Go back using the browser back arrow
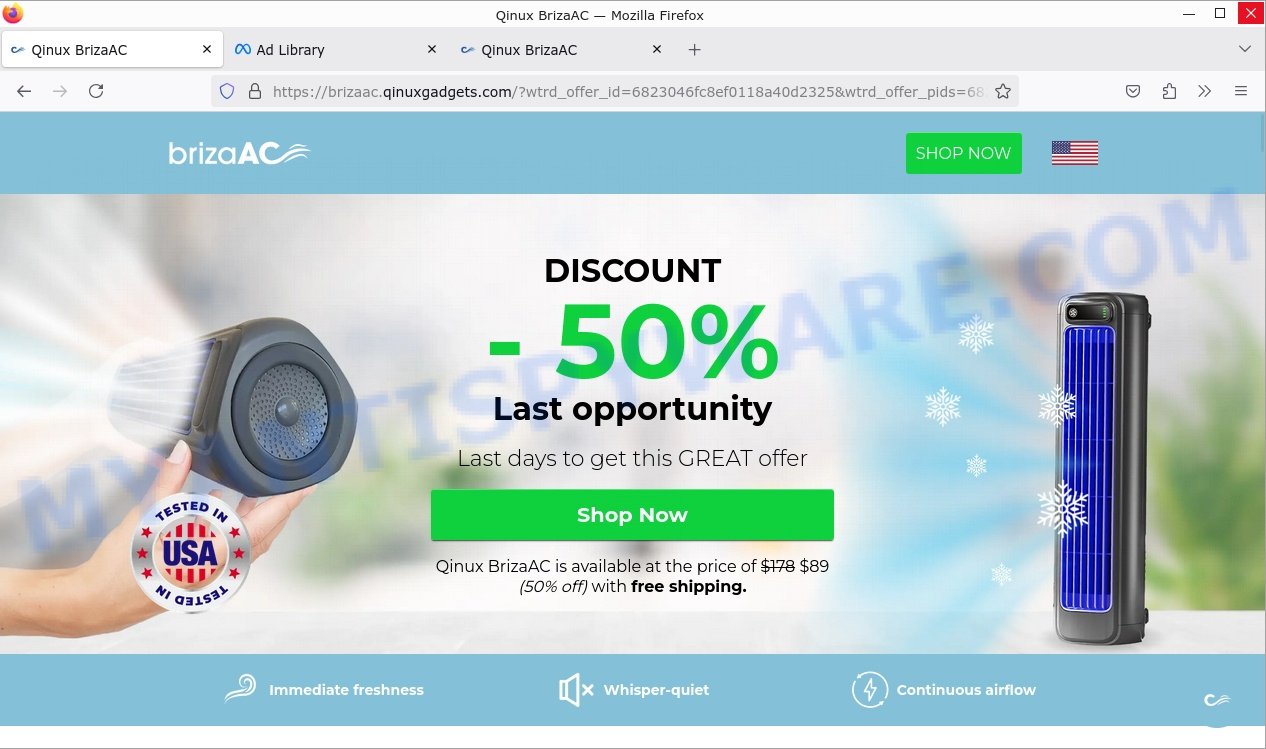 (24, 91)
